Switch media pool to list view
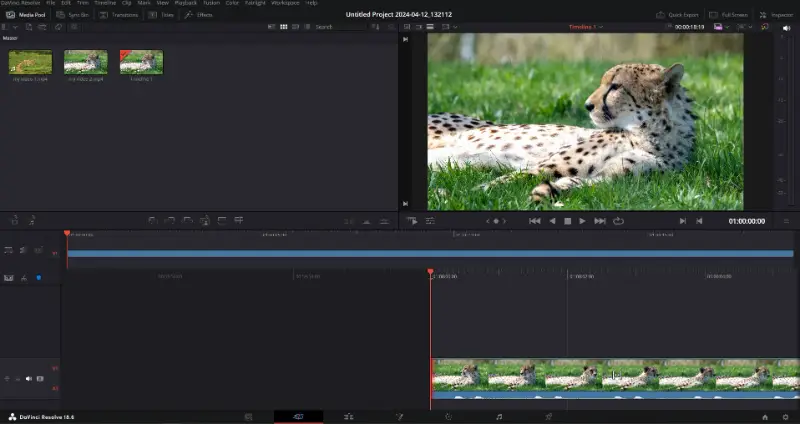 click(307, 27)
